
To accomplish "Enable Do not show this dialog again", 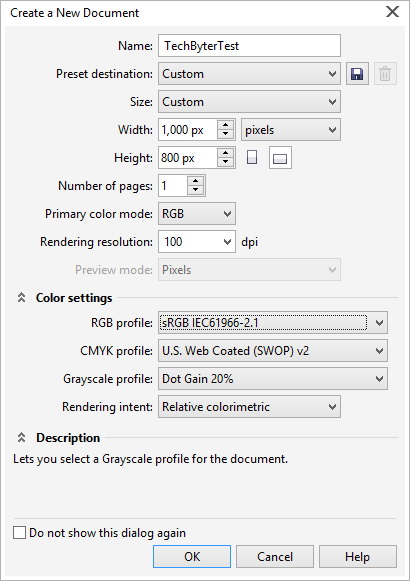I will [19, 533].
